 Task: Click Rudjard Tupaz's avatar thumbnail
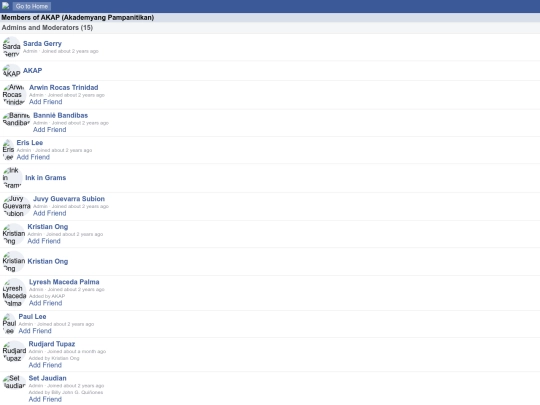pyautogui.click(x=14, y=351)
